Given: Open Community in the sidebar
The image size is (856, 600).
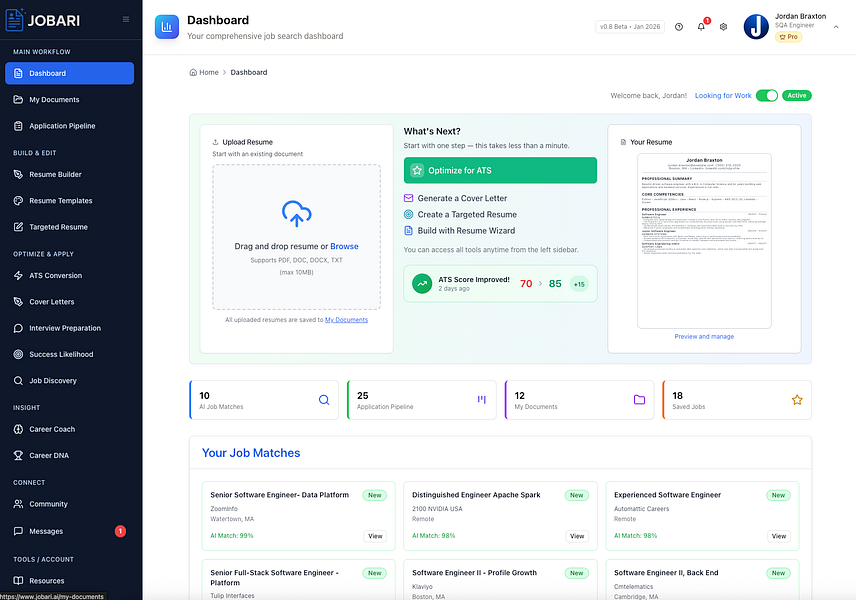Looking at the screenshot, I should click(69, 504).
